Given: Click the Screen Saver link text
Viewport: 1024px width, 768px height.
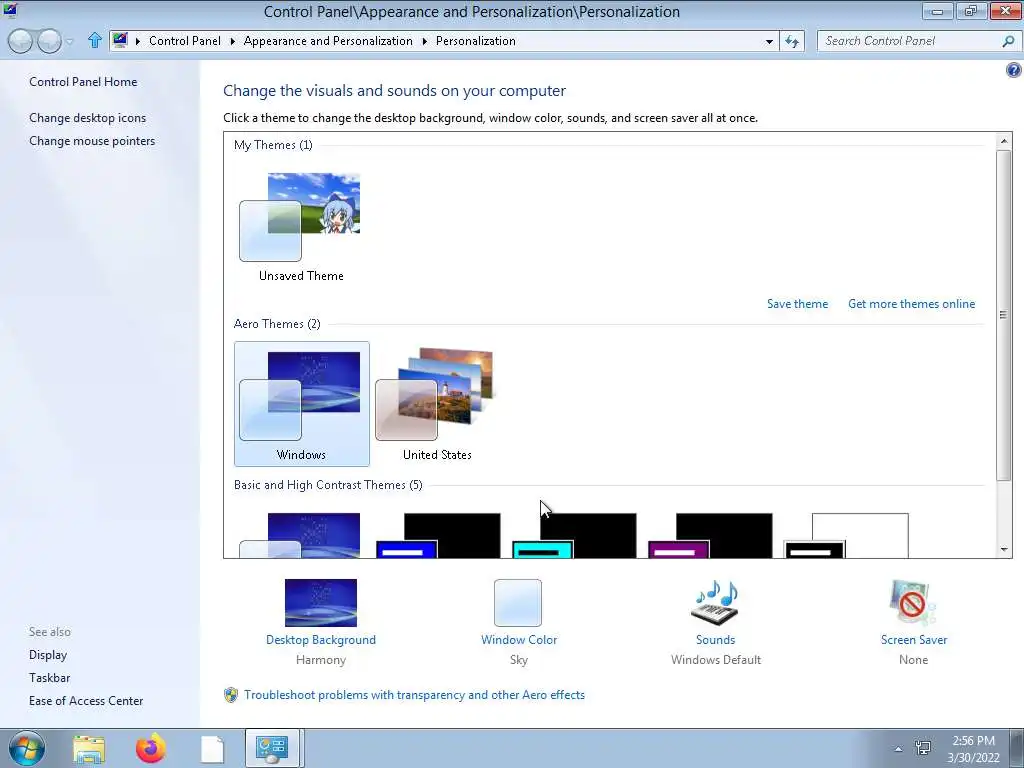Looking at the screenshot, I should 914,640.
